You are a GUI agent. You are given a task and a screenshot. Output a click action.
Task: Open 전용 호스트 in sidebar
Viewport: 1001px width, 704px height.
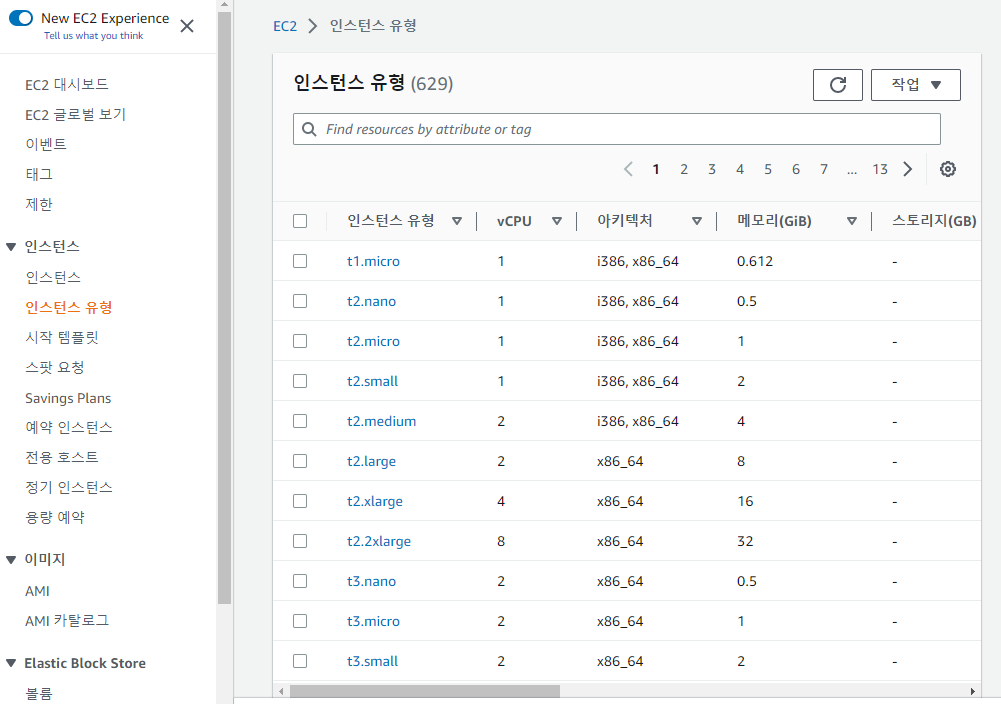(x=62, y=458)
